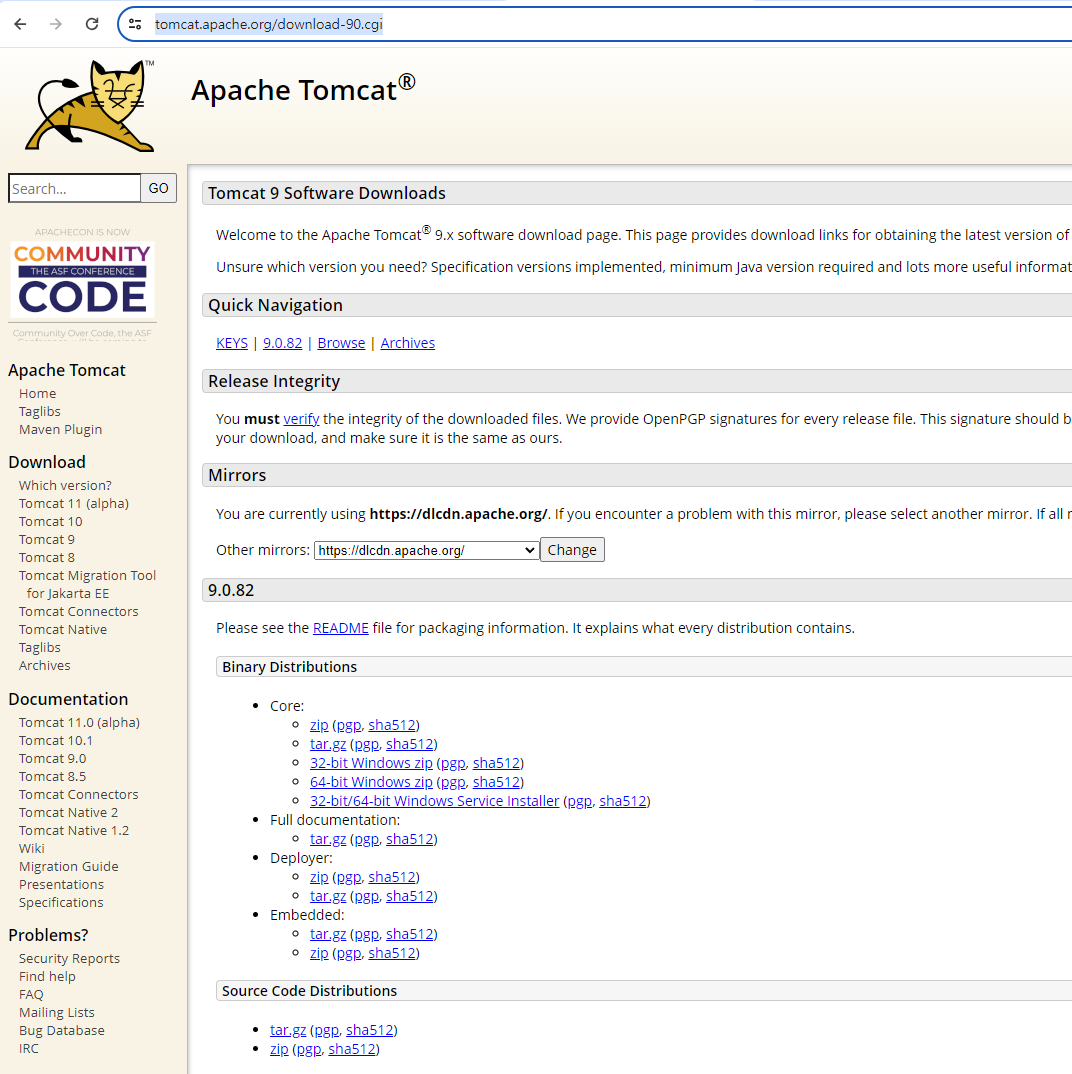The height and width of the screenshot is (1074, 1072).
Task: Select Tomcat 9 download link
Action: coord(47,539)
